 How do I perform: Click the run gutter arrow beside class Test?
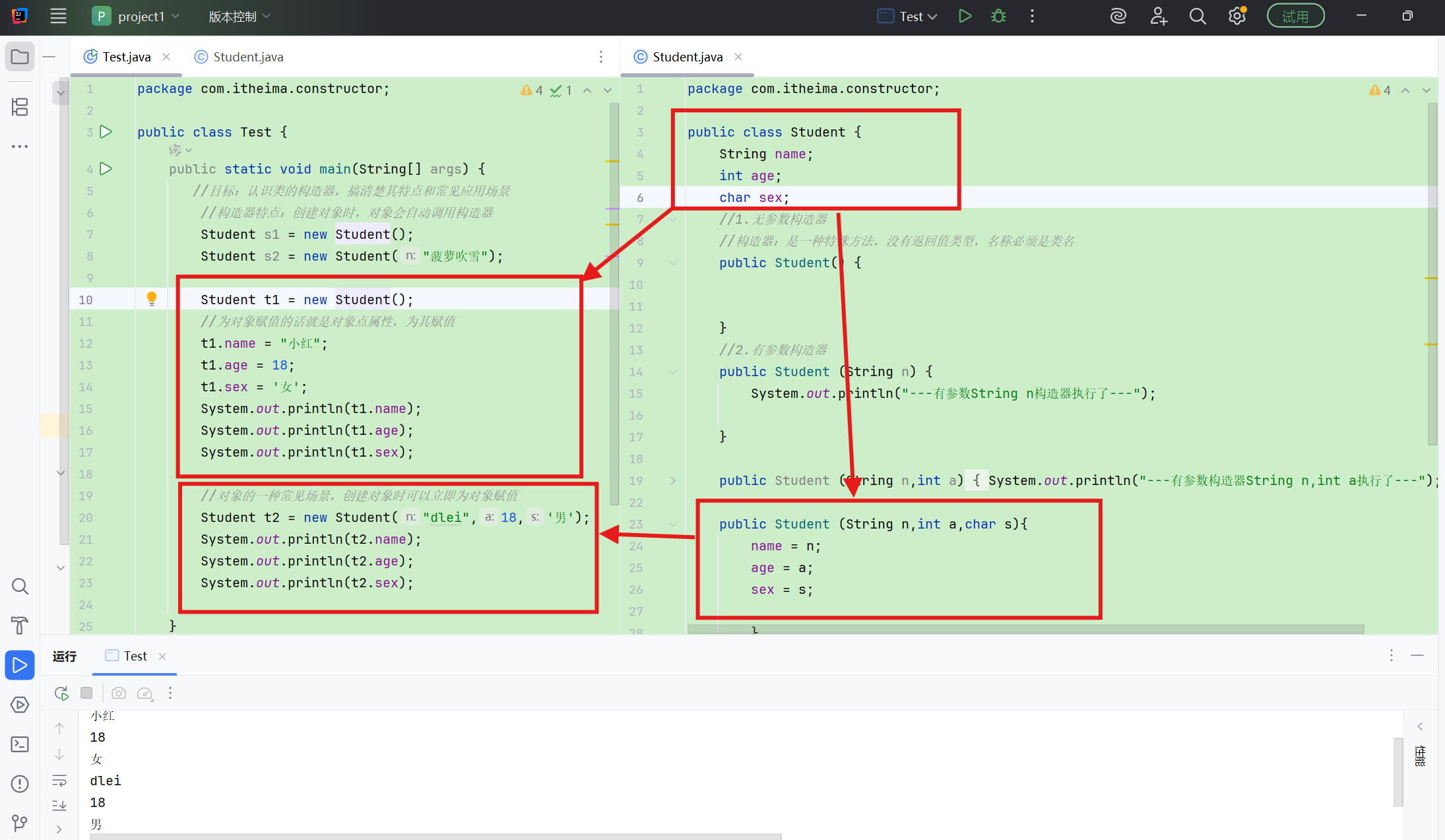pos(106,132)
